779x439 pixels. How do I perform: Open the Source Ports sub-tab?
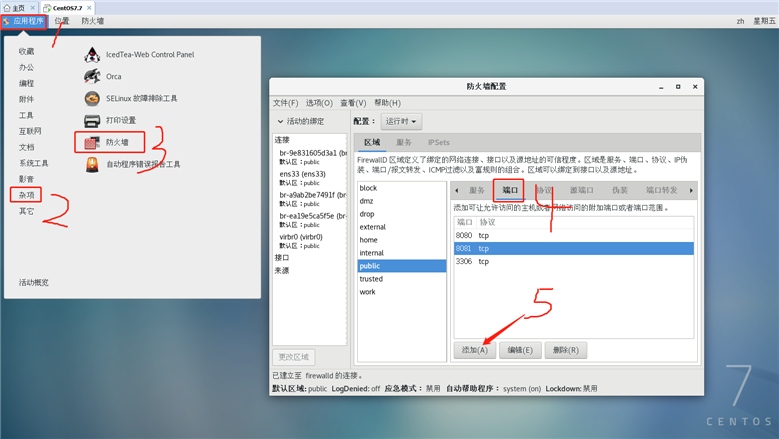point(582,190)
